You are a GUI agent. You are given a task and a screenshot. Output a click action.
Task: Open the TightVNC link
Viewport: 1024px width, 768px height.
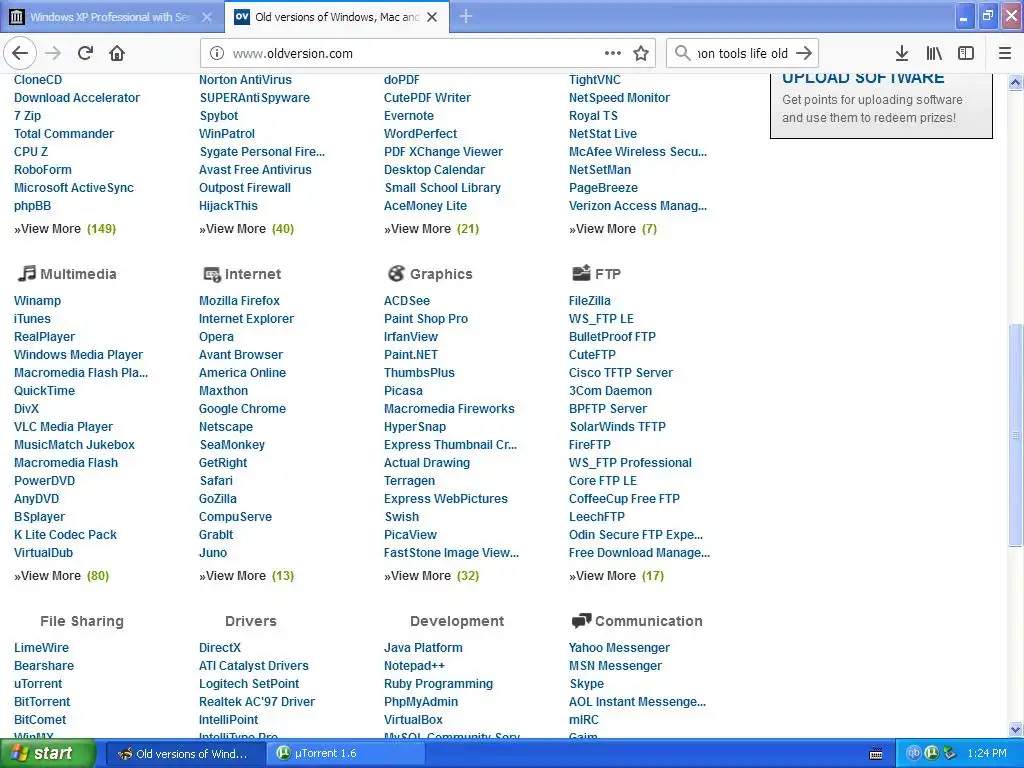(594, 80)
